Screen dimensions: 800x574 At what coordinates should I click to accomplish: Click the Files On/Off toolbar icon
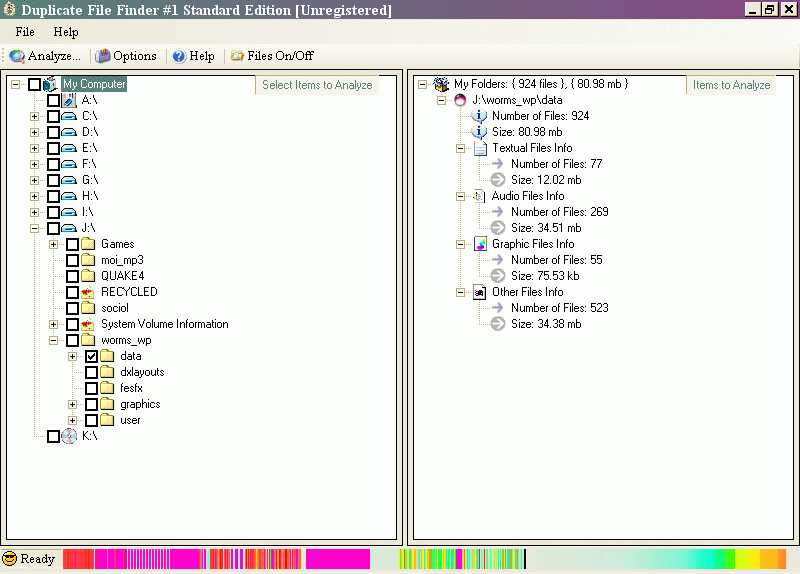(x=237, y=56)
